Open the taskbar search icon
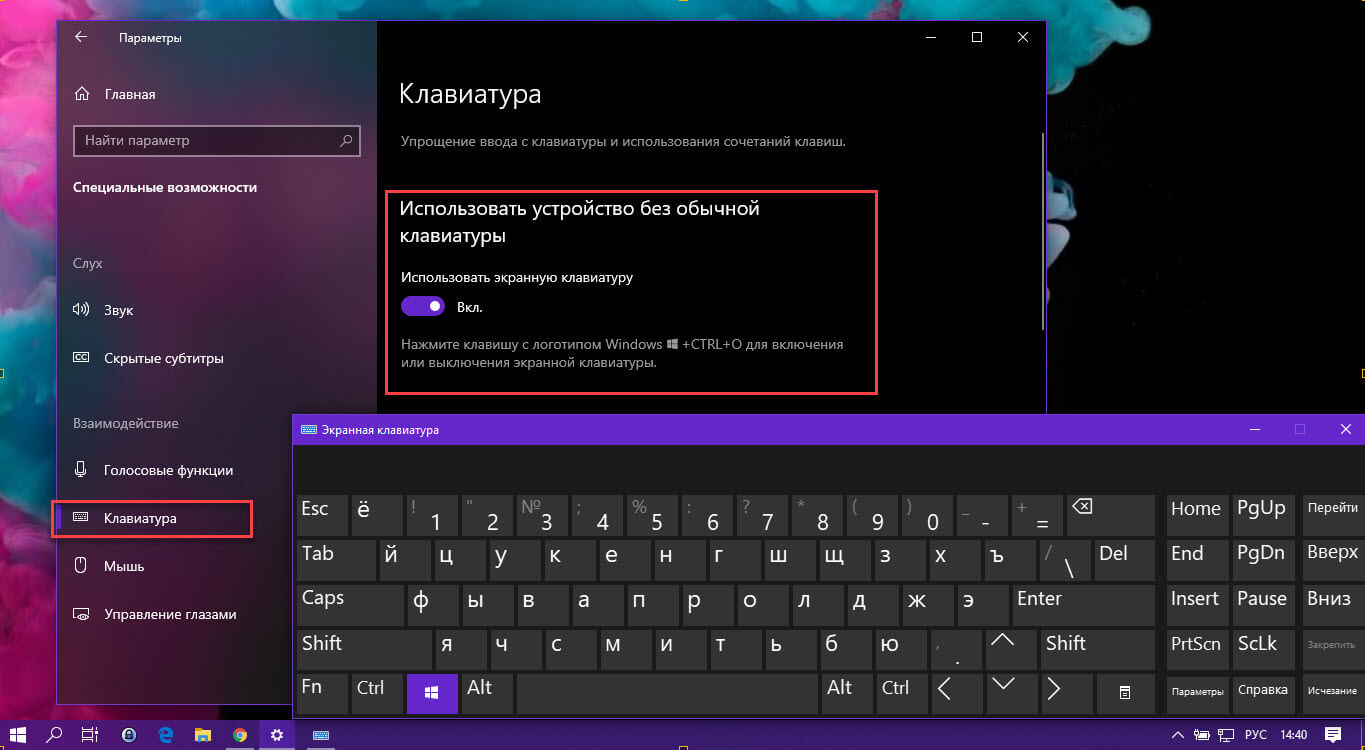This screenshot has height=750, width=1365. (55, 735)
